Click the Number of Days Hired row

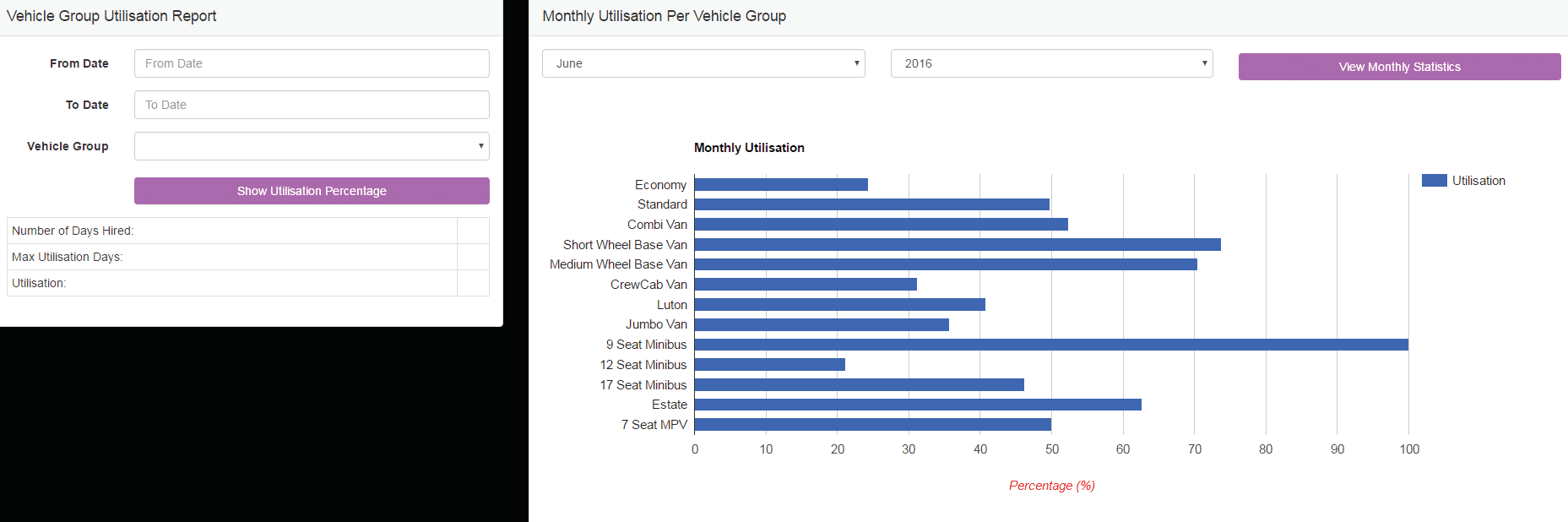[x=232, y=231]
